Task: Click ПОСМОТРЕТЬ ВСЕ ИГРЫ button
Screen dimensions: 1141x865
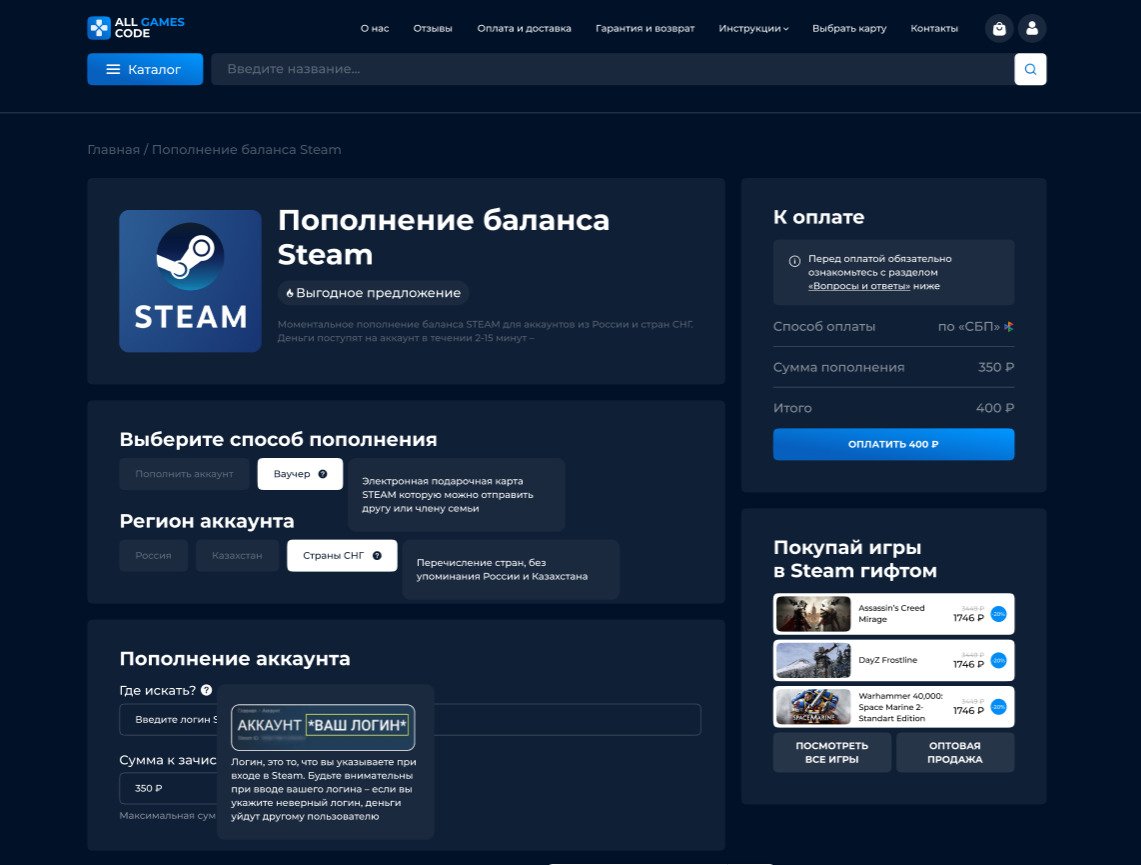Action: tap(832, 752)
